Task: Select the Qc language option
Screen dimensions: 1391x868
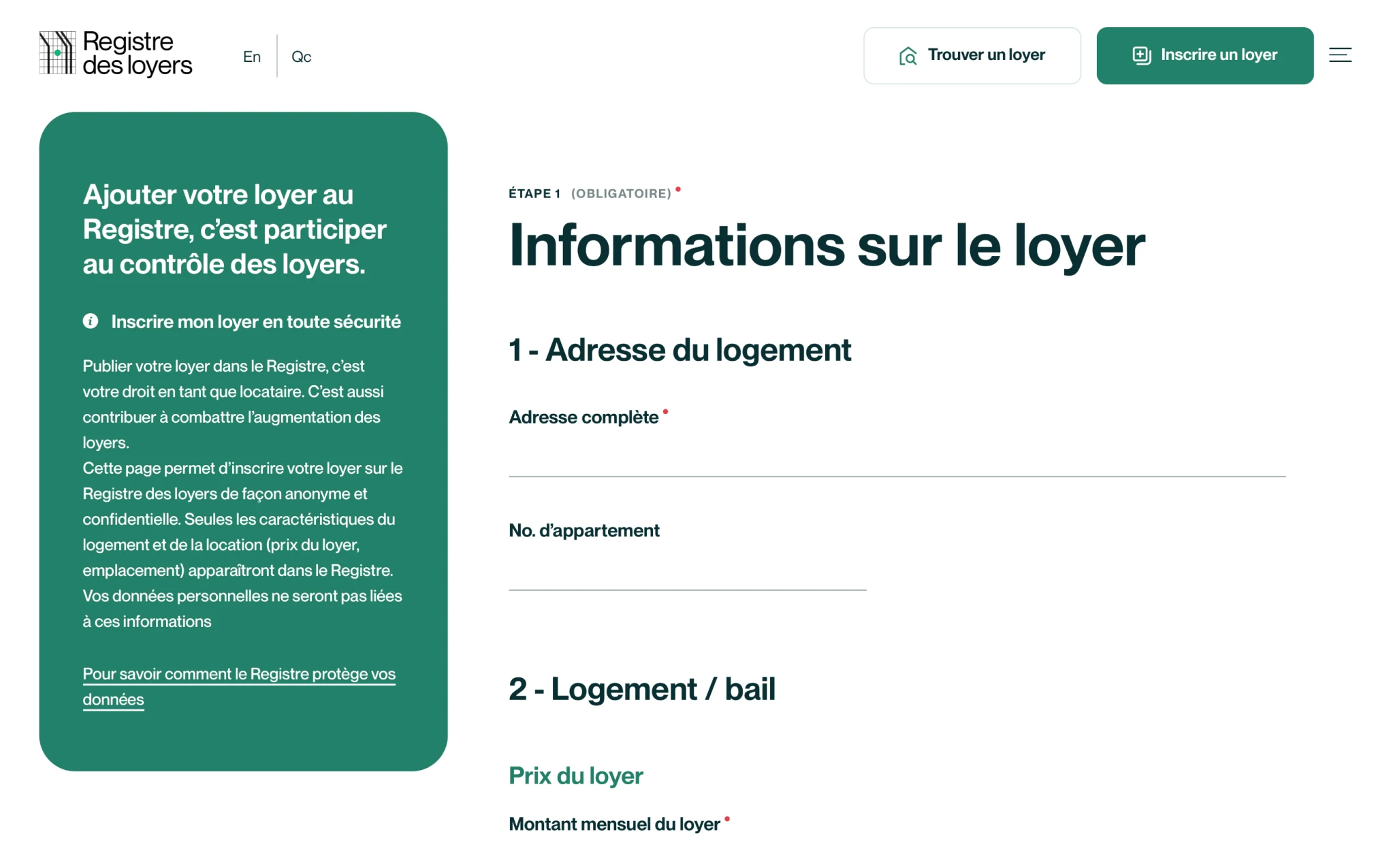Action: pyautogui.click(x=301, y=57)
